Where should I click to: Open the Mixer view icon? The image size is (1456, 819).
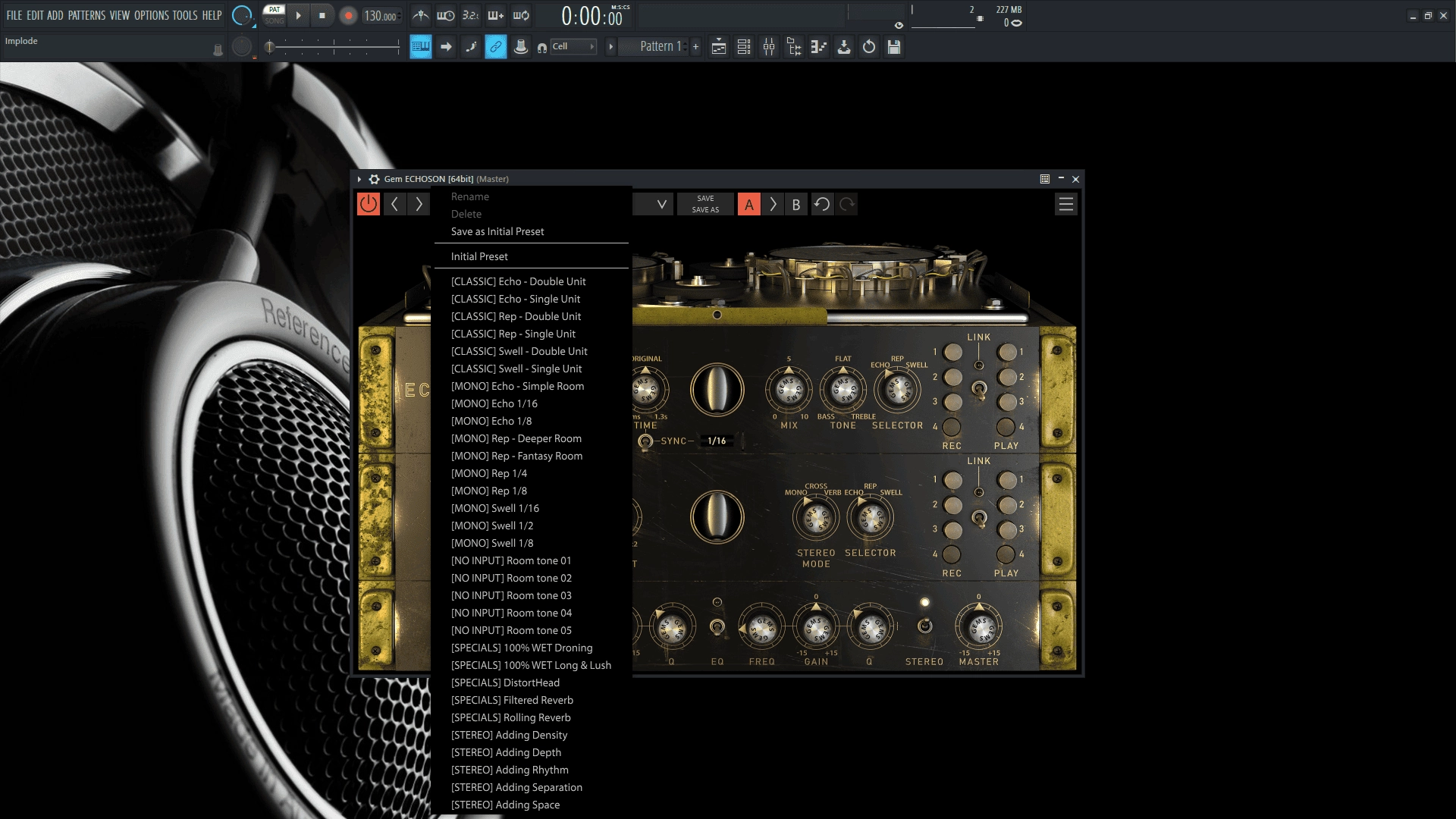coord(769,47)
